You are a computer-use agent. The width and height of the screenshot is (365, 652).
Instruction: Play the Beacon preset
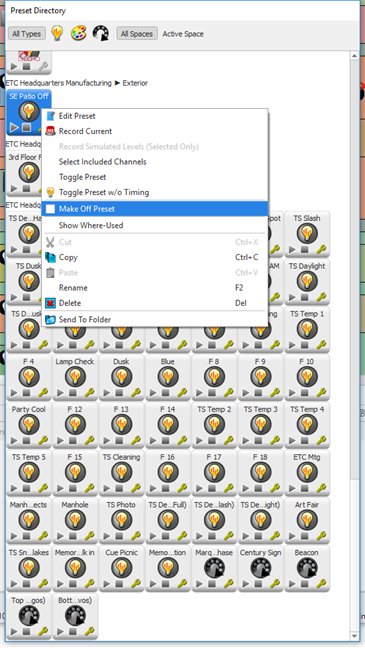293,584
